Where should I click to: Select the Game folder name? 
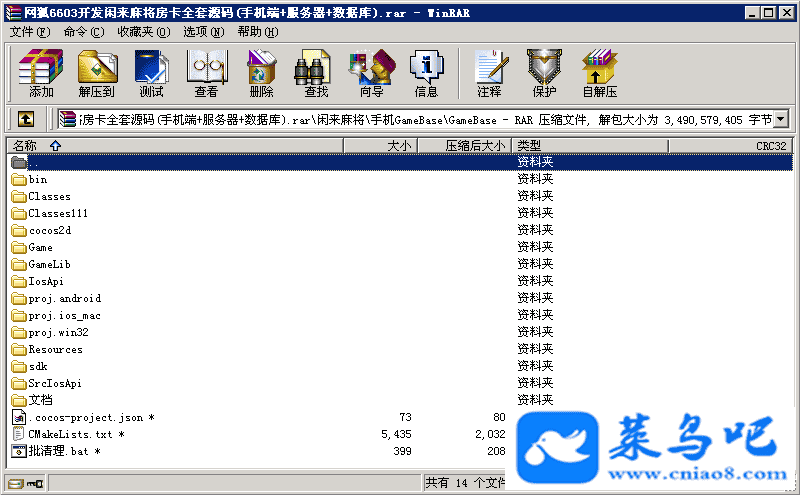40,248
